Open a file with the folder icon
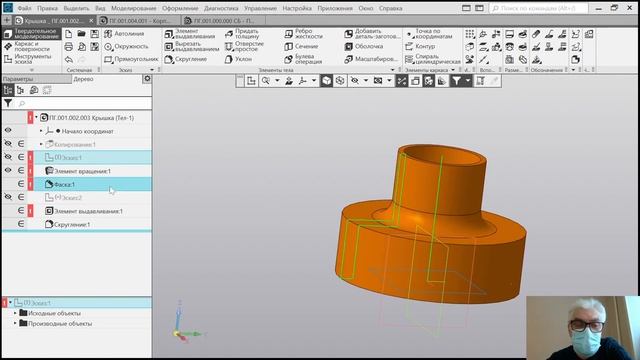The height and width of the screenshot is (360, 640). (x=82, y=34)
